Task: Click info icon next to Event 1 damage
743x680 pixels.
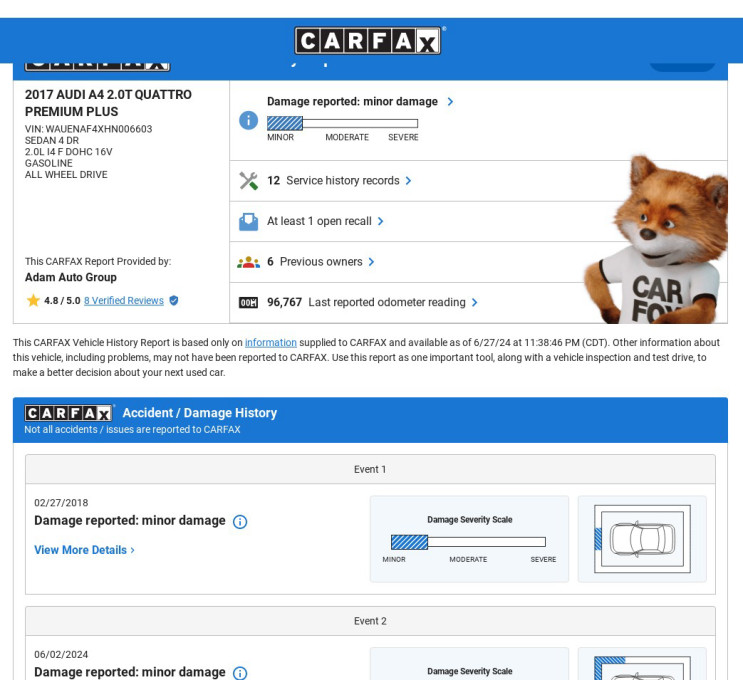Action: click(240, 522)
